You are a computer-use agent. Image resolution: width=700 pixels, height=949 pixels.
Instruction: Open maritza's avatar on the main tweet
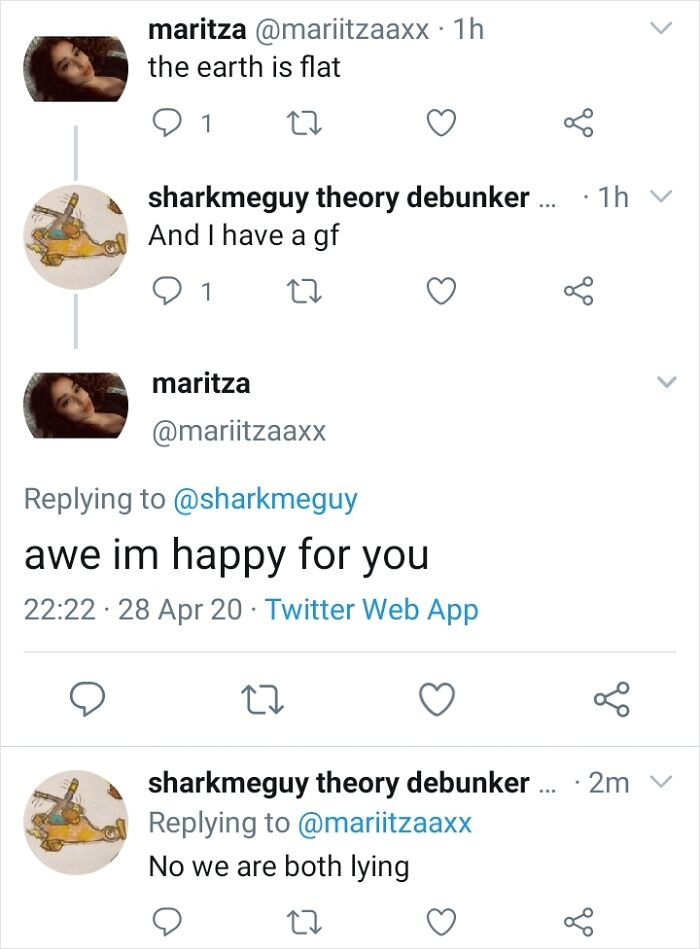pos(75,405)
